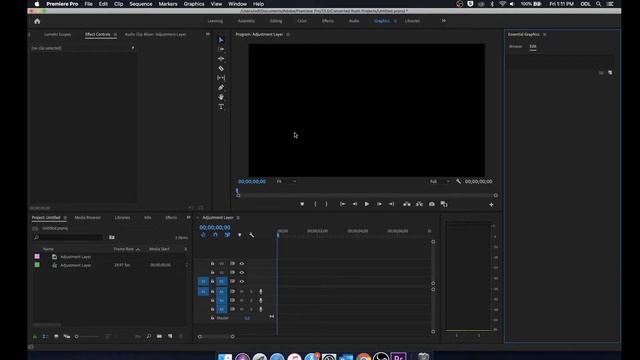Open Effect Controls panel menu
The height and width of the screenshot is (360, 640).
(115, 34)
